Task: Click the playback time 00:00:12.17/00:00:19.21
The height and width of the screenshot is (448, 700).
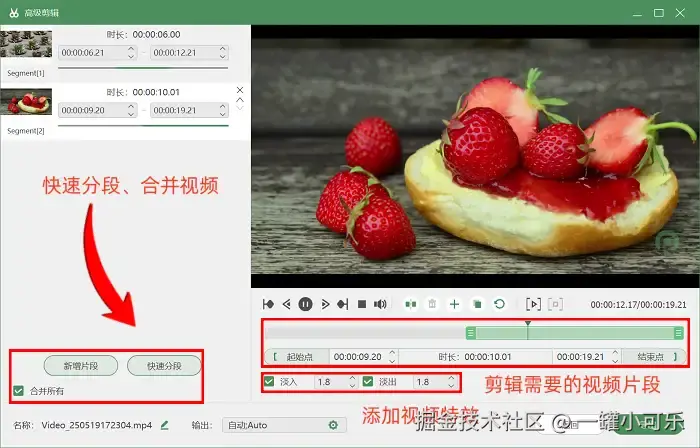Action: pos(638,305)
